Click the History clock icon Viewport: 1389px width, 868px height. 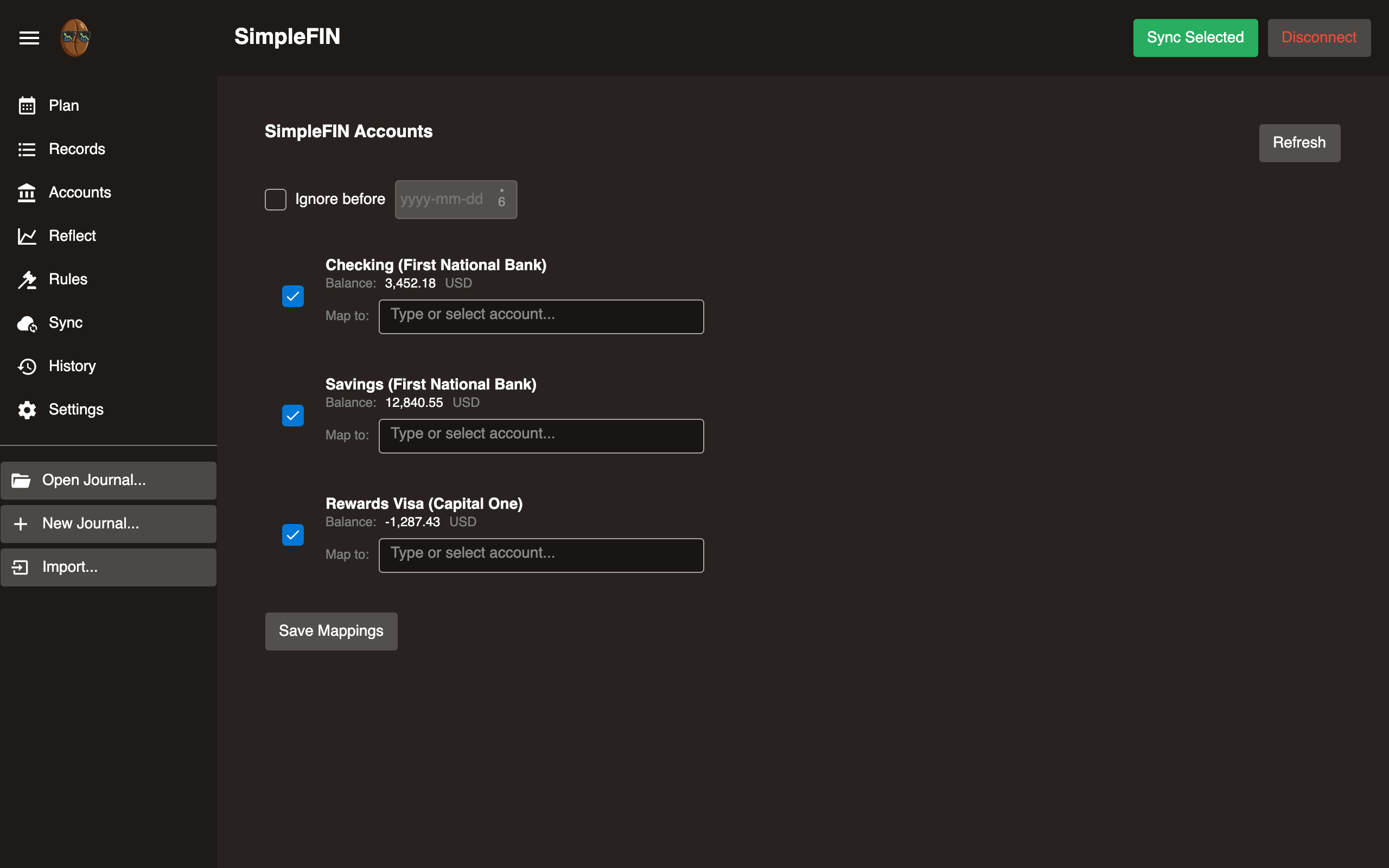click(x=27, y=366)
